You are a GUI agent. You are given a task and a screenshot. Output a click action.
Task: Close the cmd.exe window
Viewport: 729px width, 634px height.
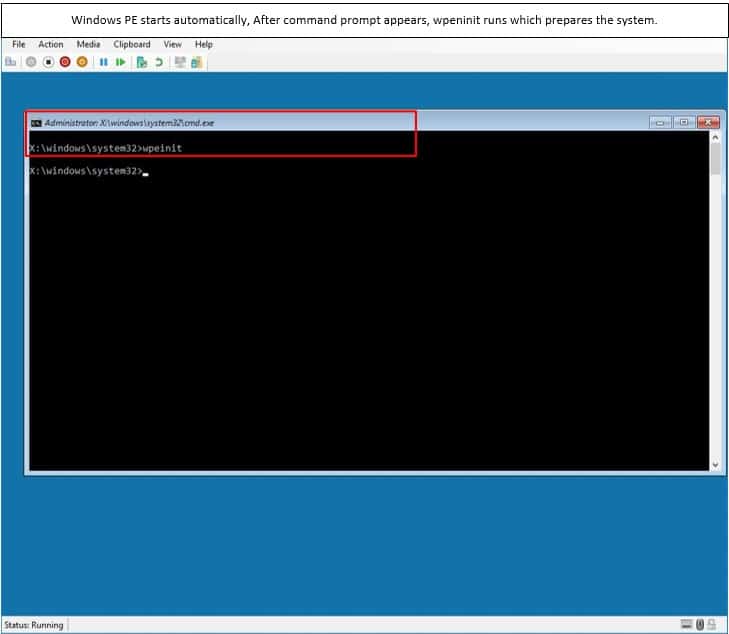[x=708, y=122]
